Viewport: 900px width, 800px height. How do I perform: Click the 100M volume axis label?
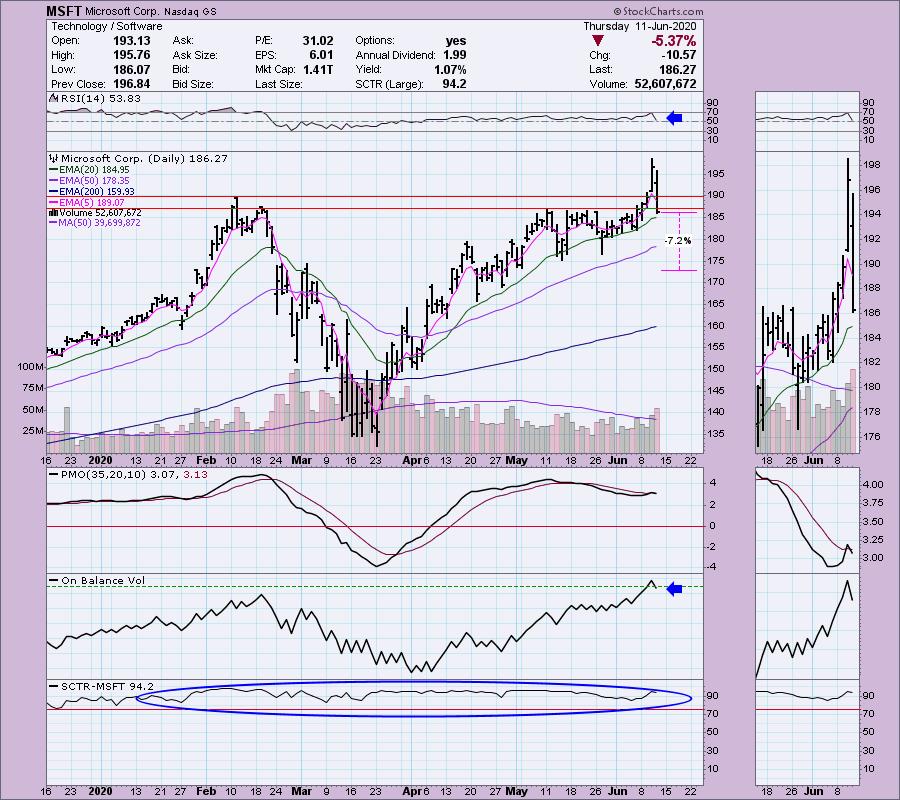click(x=30, y=367)
